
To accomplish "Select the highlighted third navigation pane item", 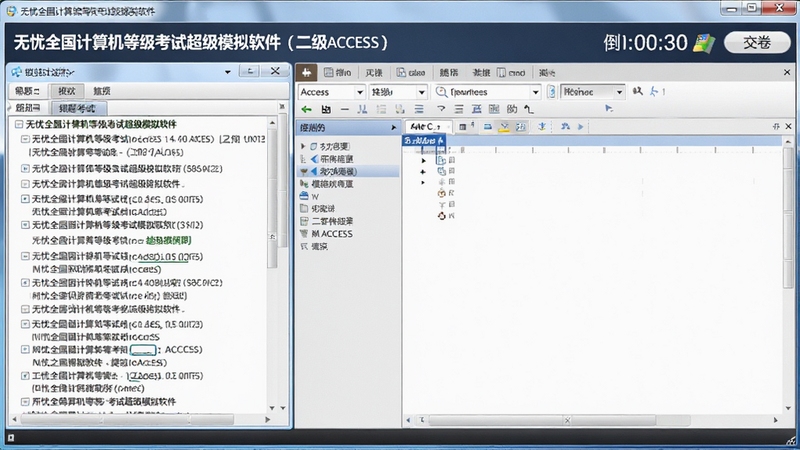I will coord(348,171).
